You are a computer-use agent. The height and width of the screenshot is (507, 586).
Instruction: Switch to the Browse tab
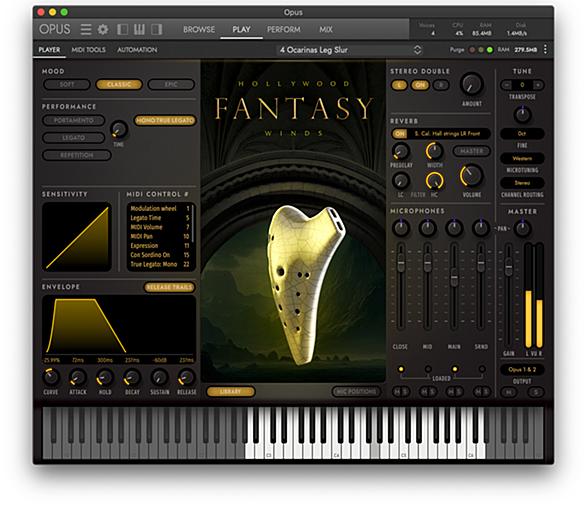tap(199, 29)
